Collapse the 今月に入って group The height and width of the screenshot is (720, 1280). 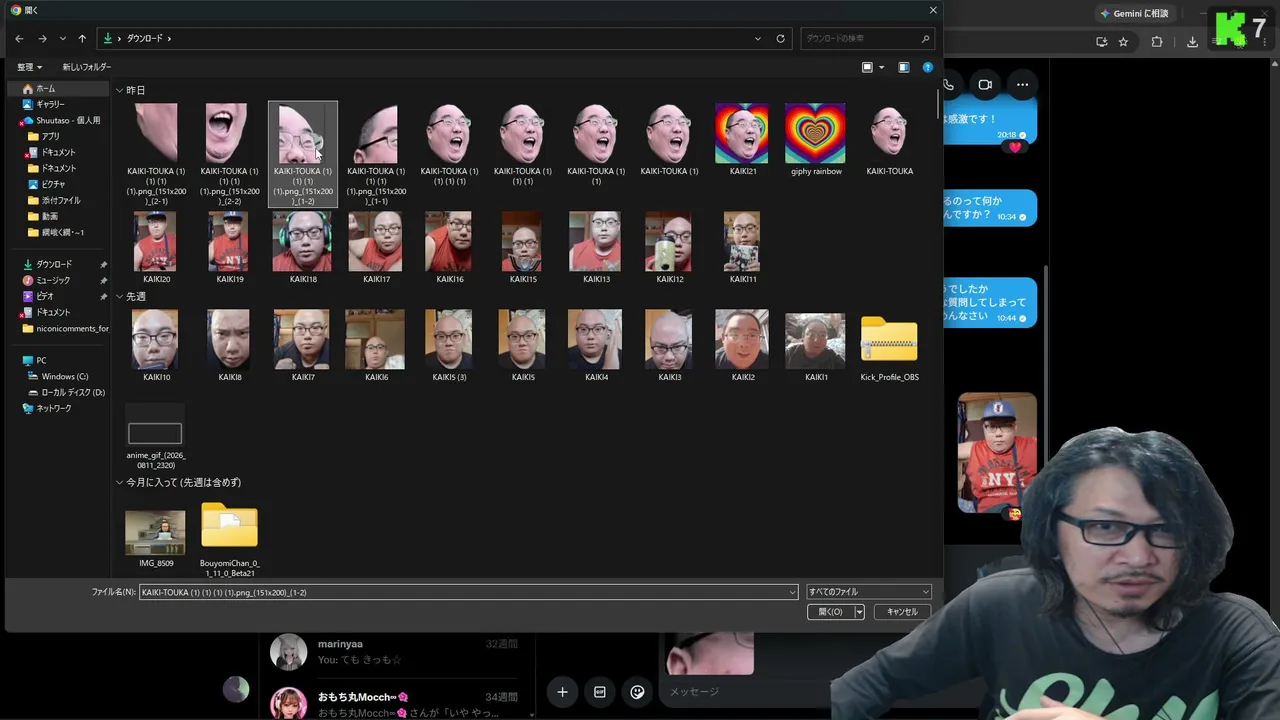coord(120,482)
